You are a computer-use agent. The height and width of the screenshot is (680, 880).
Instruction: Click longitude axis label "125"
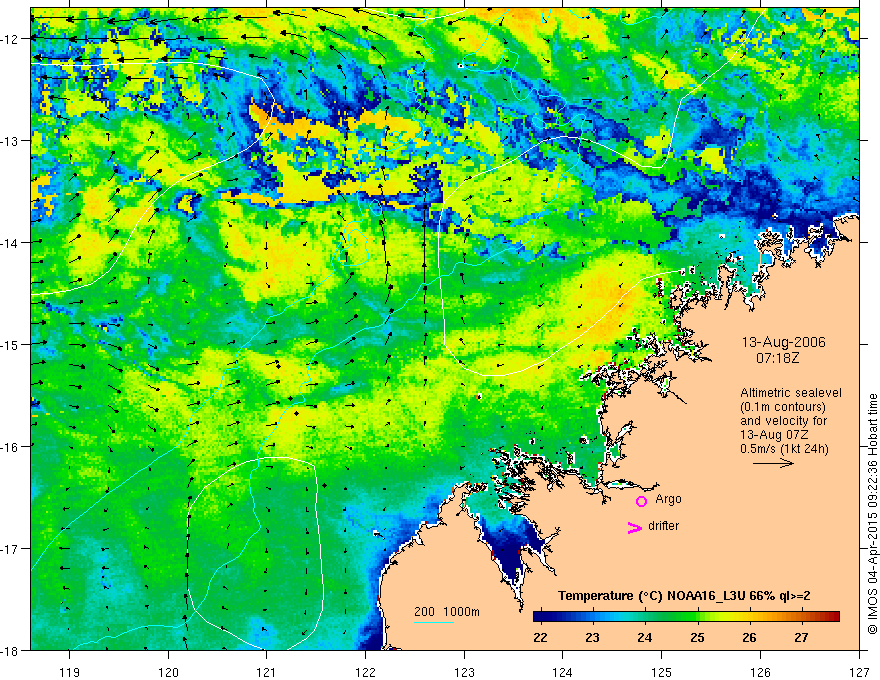(x=662, y=672)
